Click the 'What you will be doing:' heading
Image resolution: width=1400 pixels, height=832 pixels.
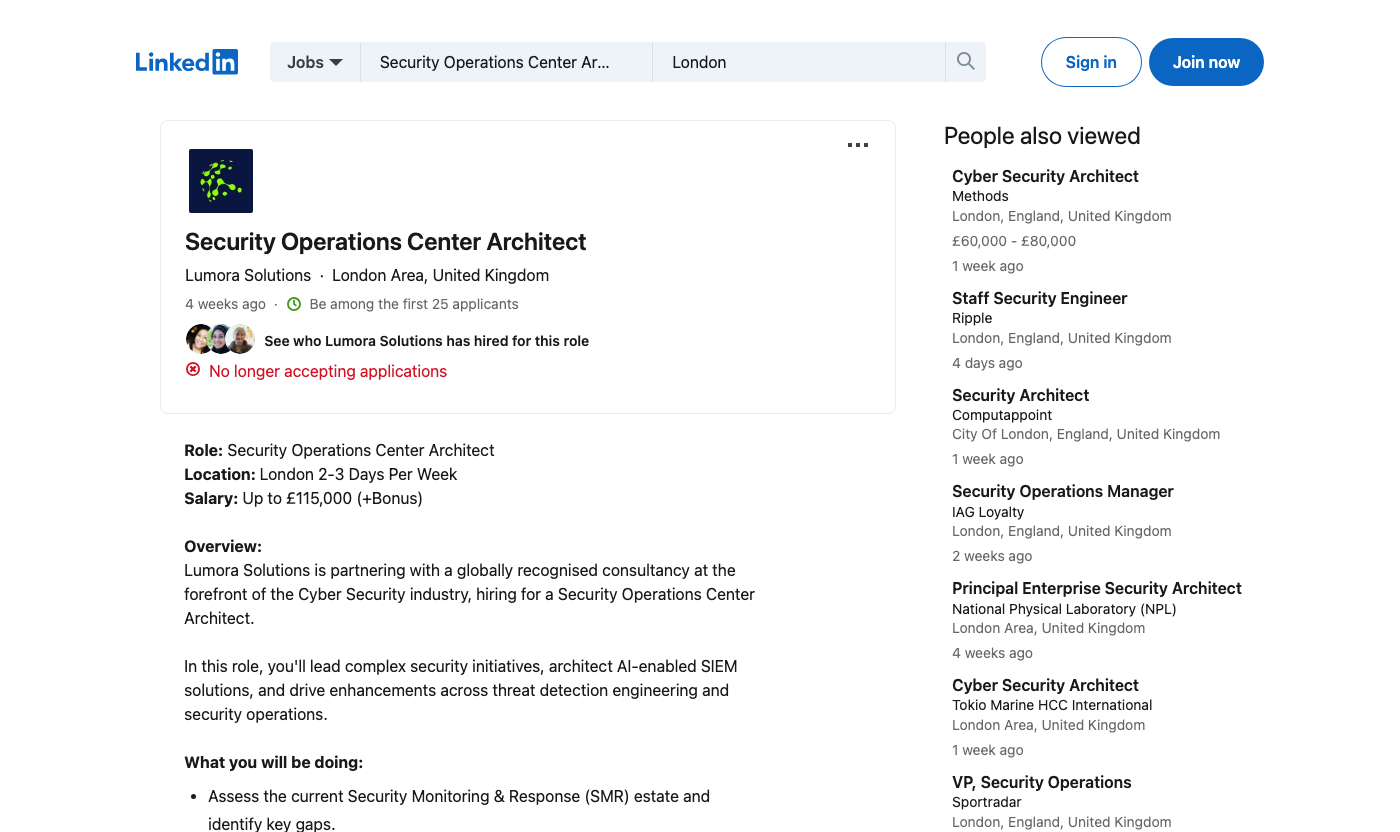[x=273, y=762]
